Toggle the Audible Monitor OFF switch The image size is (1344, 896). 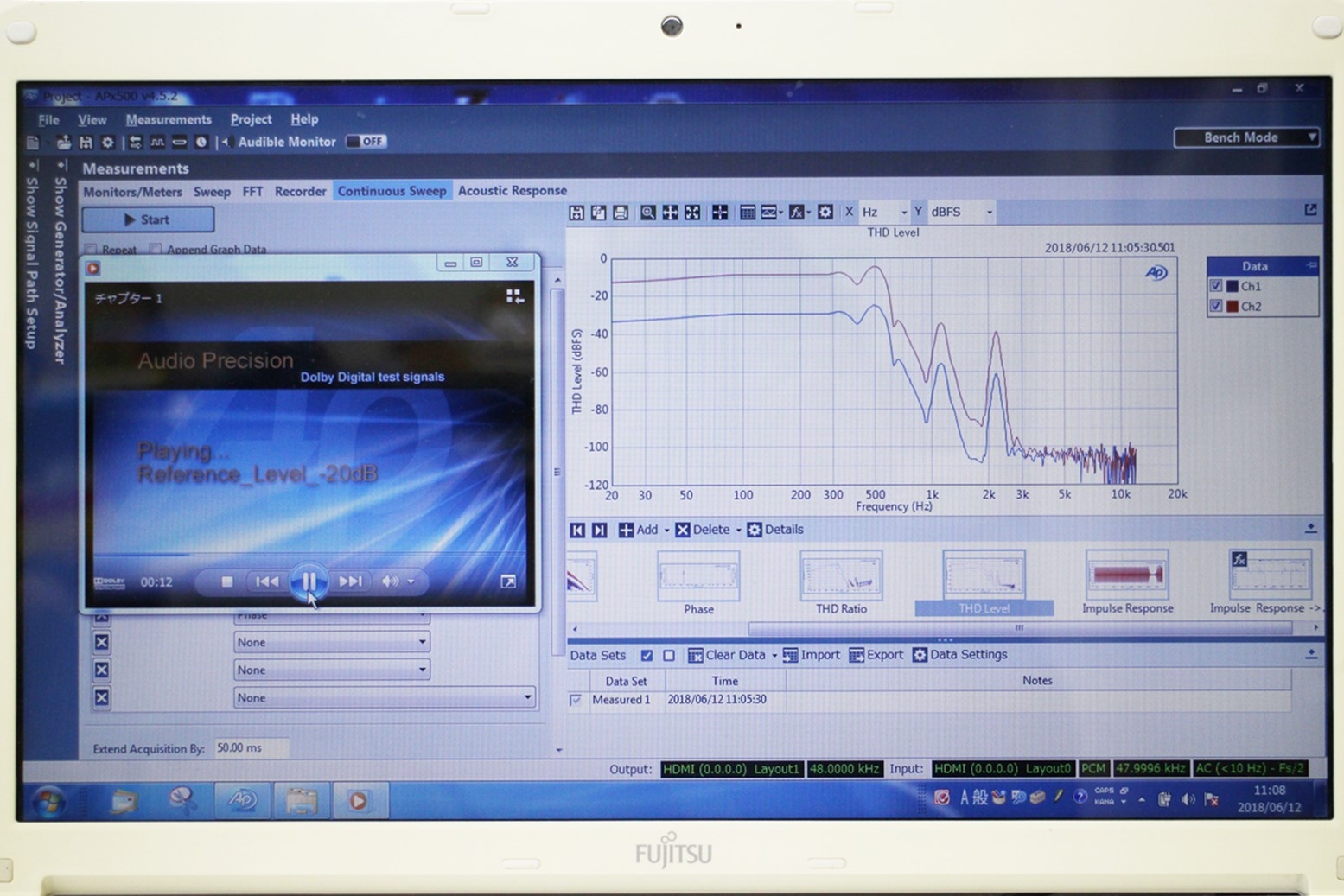(x=366, y=142)
